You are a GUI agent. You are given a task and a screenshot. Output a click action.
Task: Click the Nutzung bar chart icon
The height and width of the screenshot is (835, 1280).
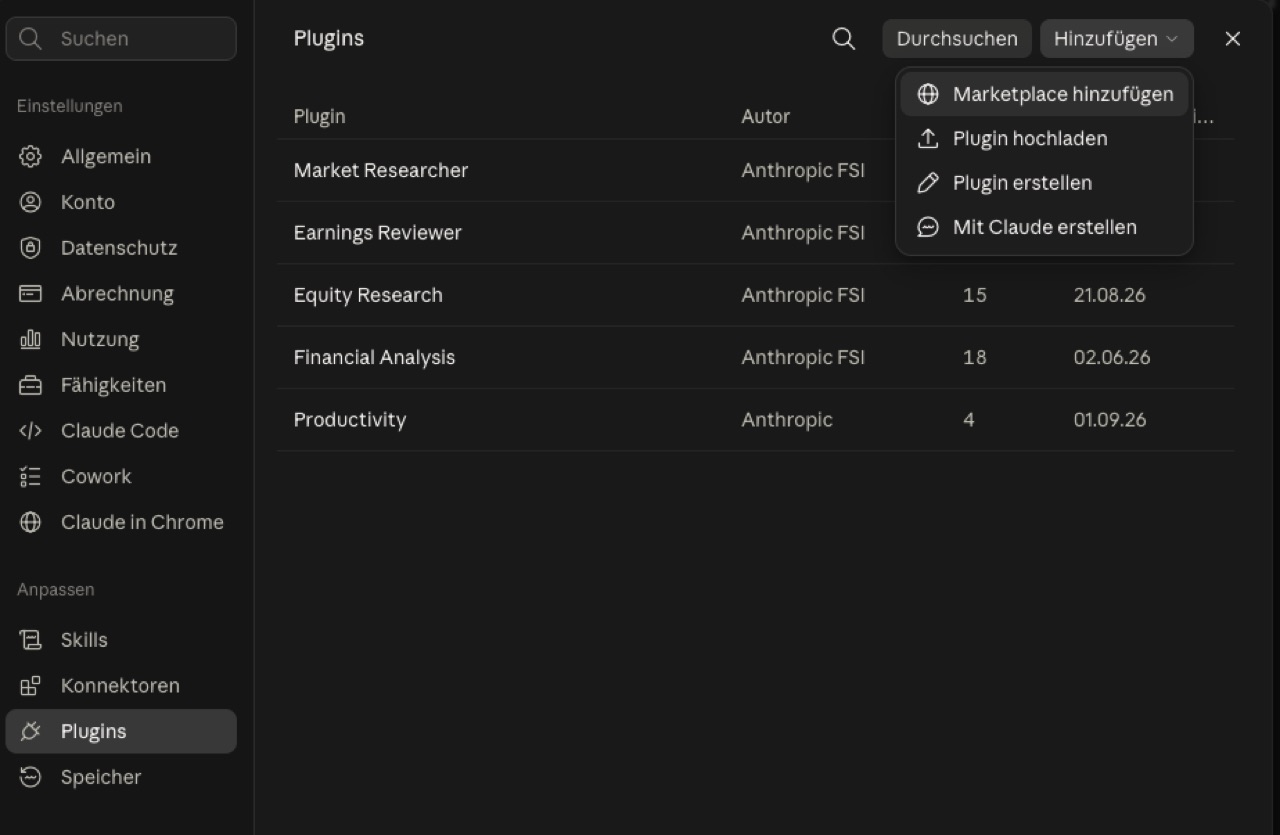point(31,339)
